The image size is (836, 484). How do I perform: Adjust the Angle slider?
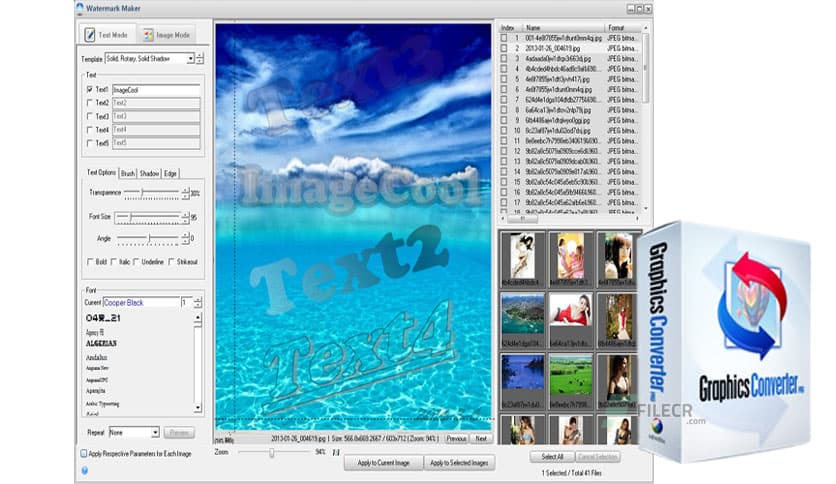(148, 238)
